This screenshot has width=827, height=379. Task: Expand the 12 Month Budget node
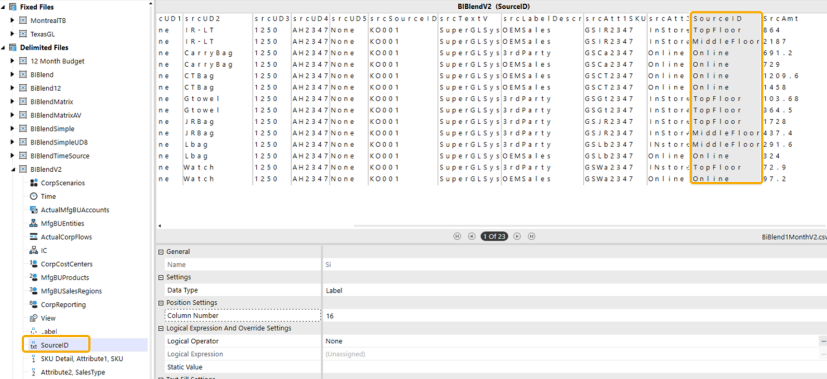coord(13,61)
